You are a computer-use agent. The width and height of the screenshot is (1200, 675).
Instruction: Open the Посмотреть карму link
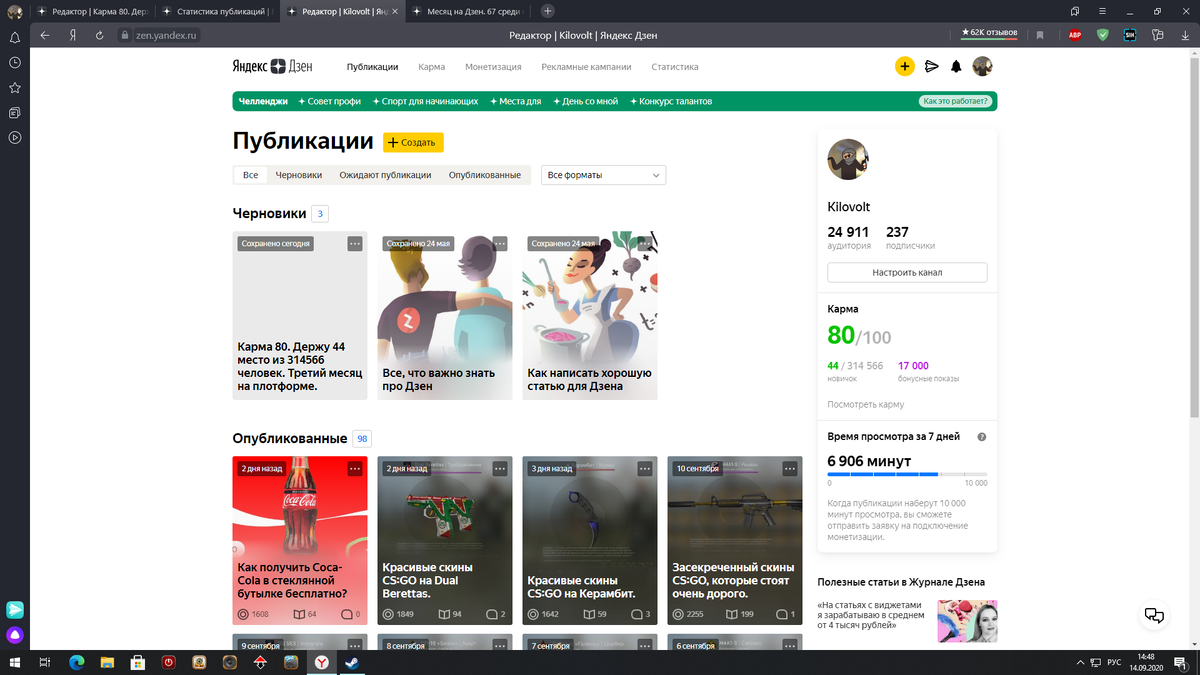pyautogui.click(x=866, y=404)
